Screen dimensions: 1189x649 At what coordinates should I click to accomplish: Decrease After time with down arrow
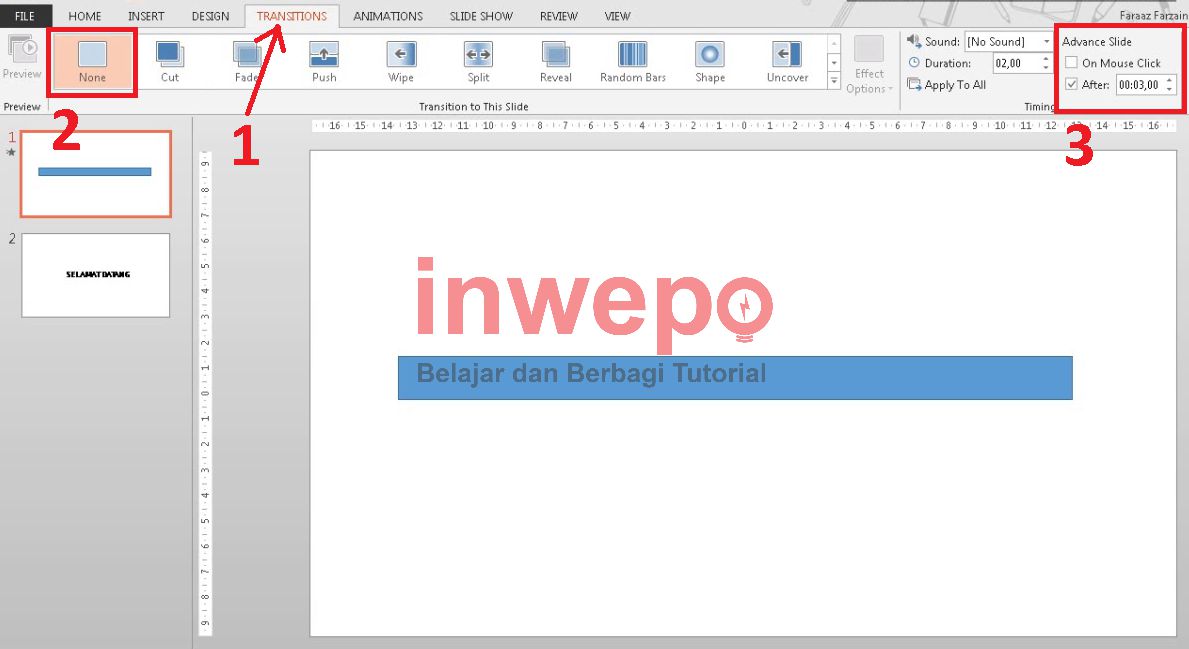[x=1169, y=89]
